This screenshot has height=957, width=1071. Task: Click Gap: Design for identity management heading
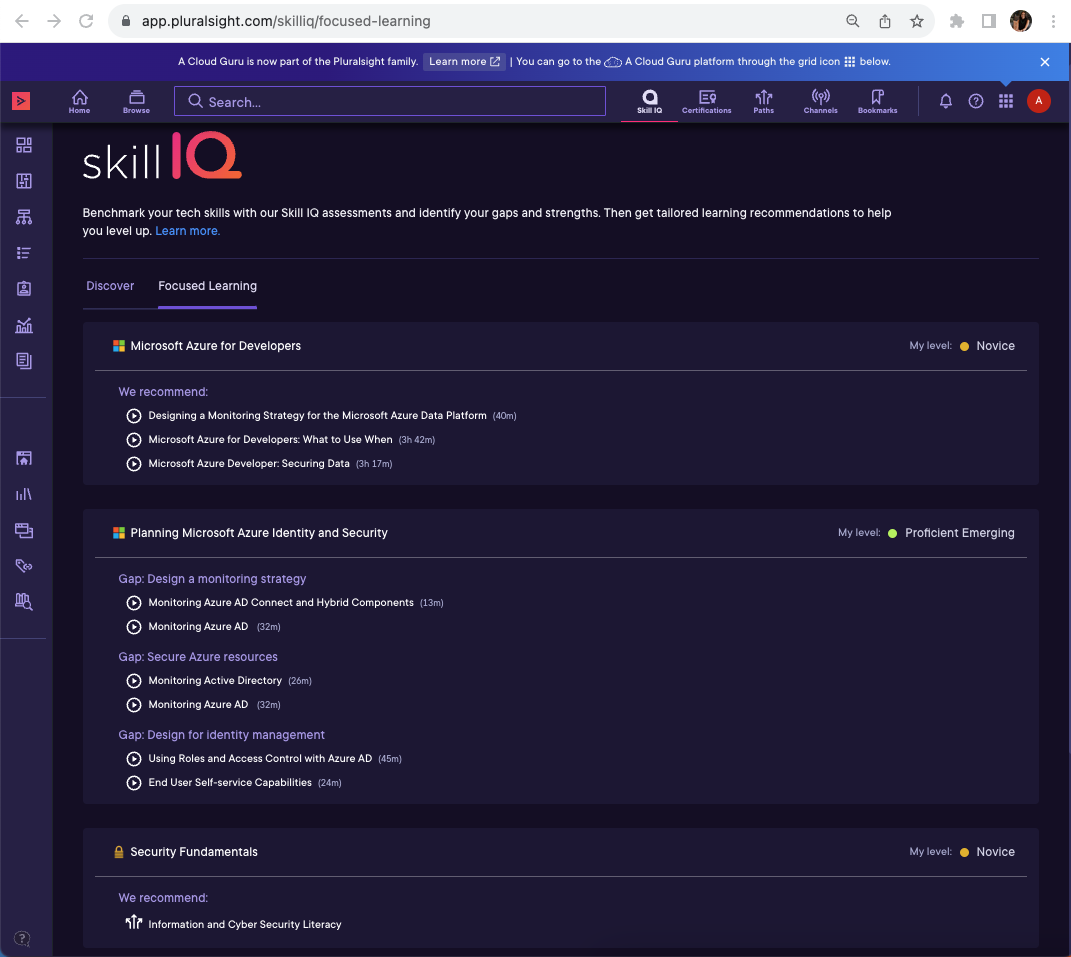point(221,735)
